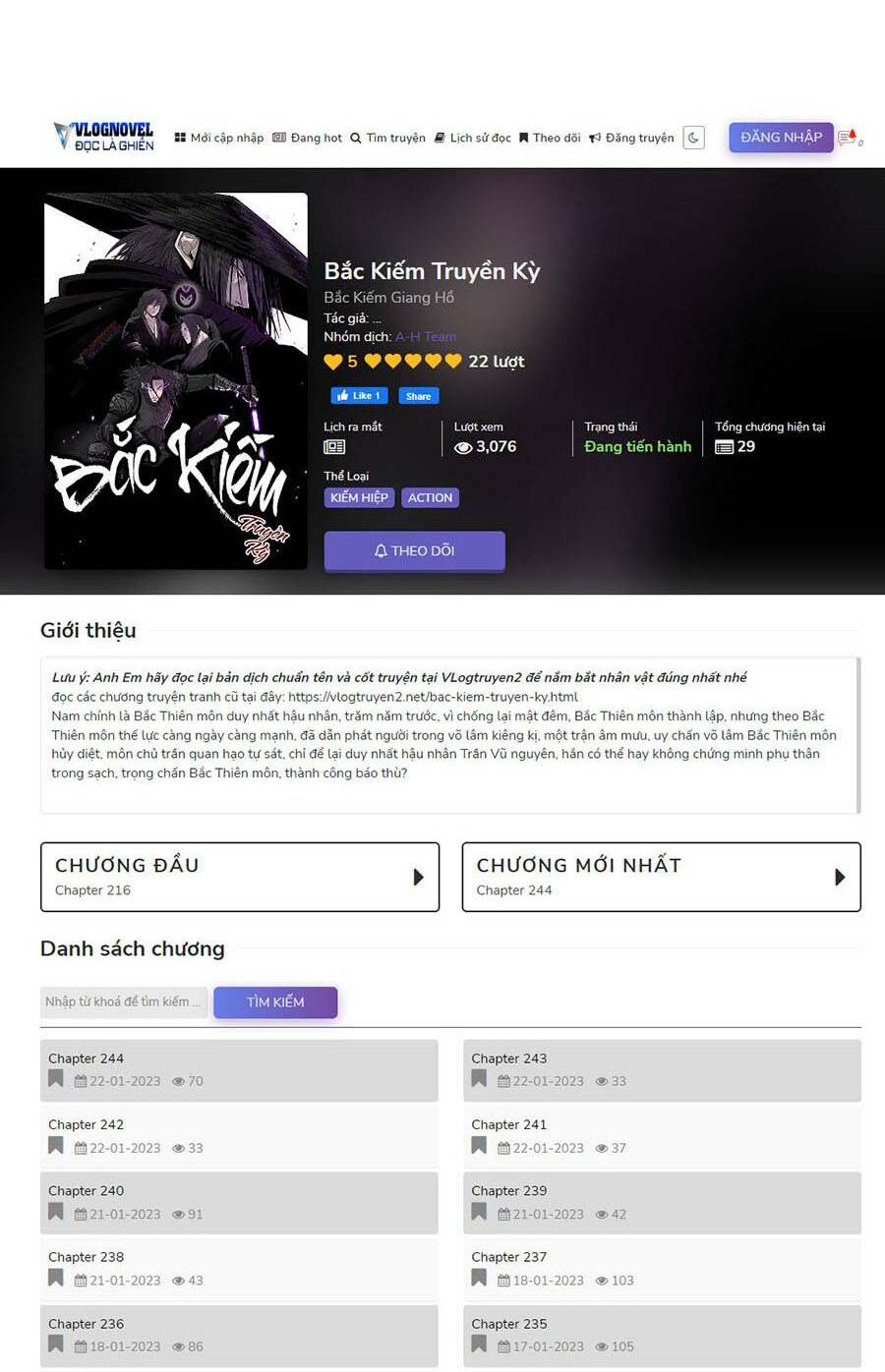The image size is (885, 1372).
Task: Open CHƯƠNG ĐẦU arrow for Chapter 216
Action: (x=418, y=877)
